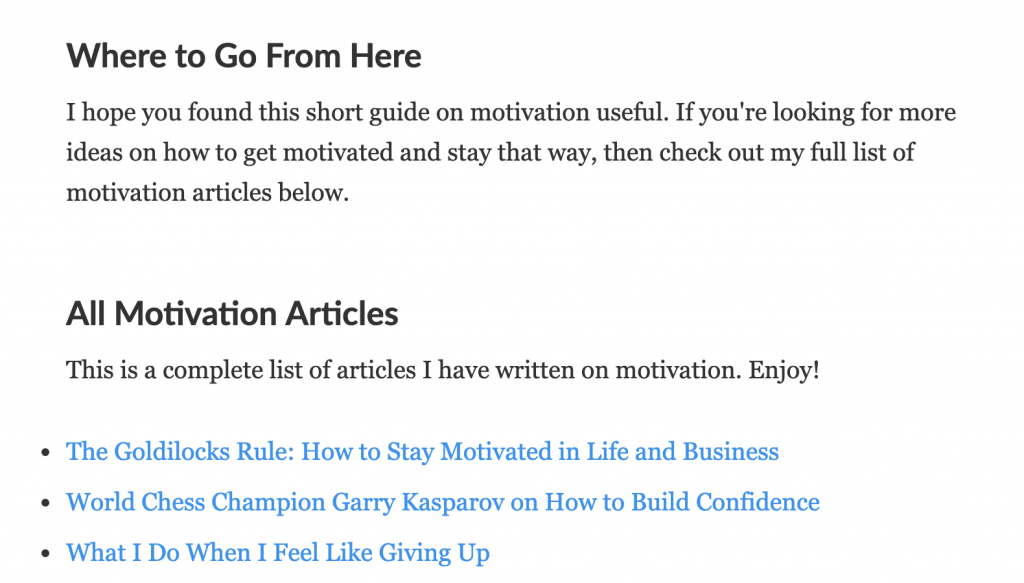Click the words 'World Chess Champion' in the link
Screen dimensions: 1024x583
point(196,502)
